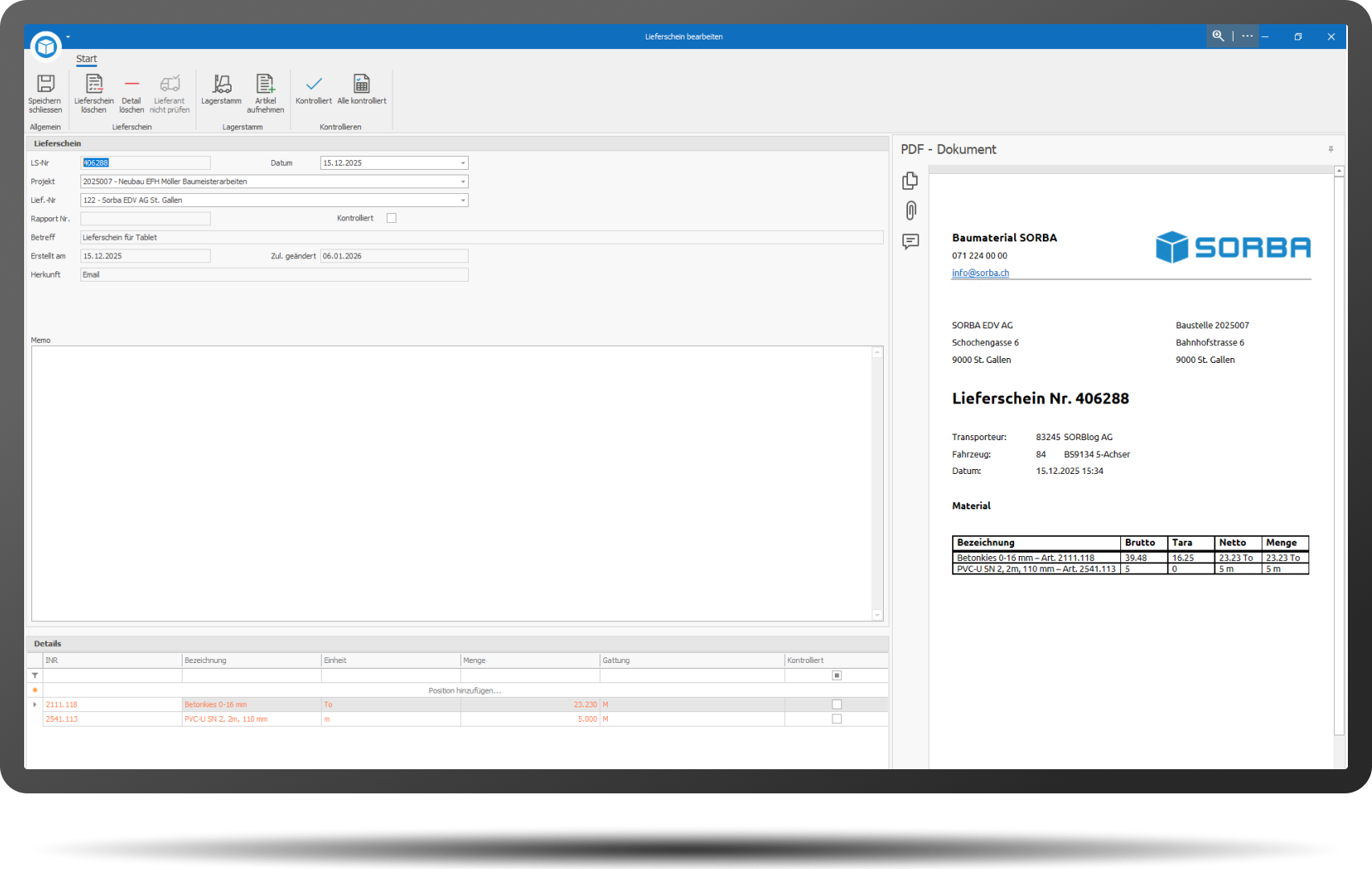Toggle the Kontrolliert checkbox in Lieferschein form
This screenshot has height=869, width=1372.
pos(392,218)
